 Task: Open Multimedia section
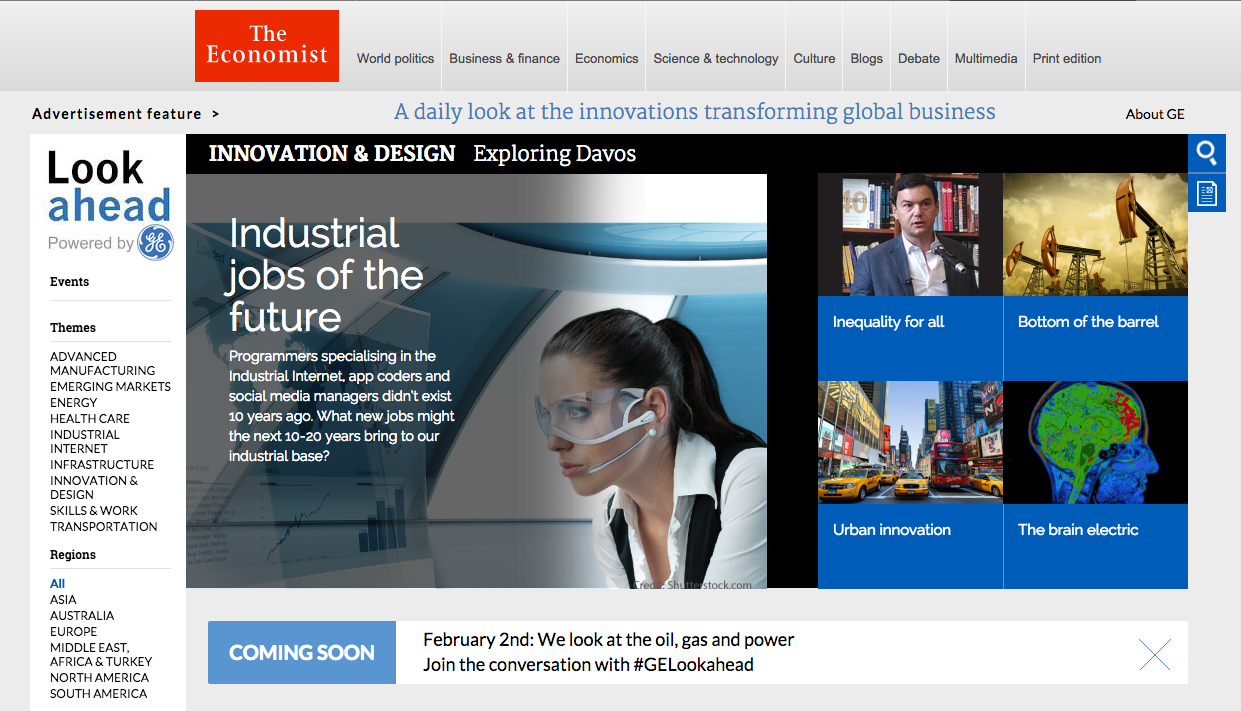pyautogui.click(x=986, y=58)
